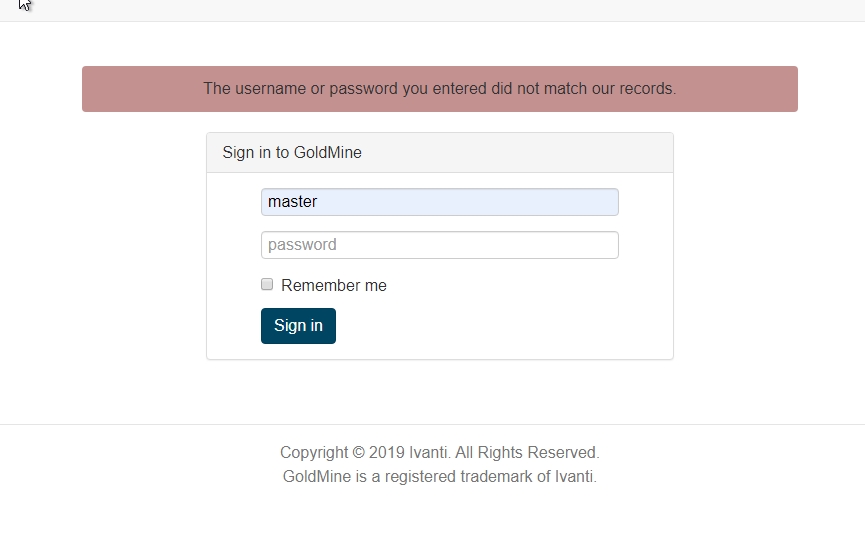The width and height of the screenshot is (865, 539).
Task: Click the word "GoldMine" starting the trademark line
Action: click(317, 477)
